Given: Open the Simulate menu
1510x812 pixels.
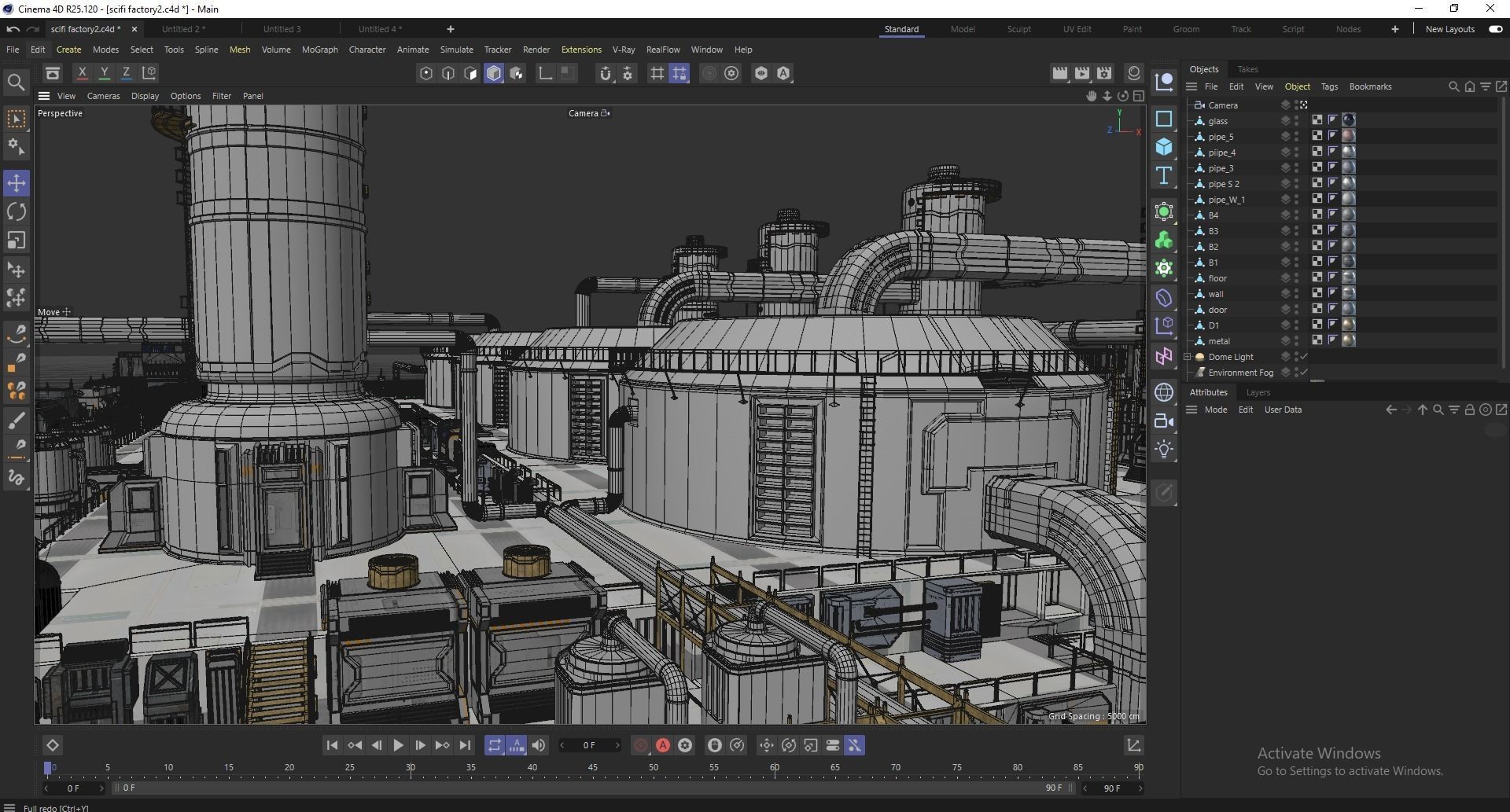Looking at the screenshot, I should 456,50.
